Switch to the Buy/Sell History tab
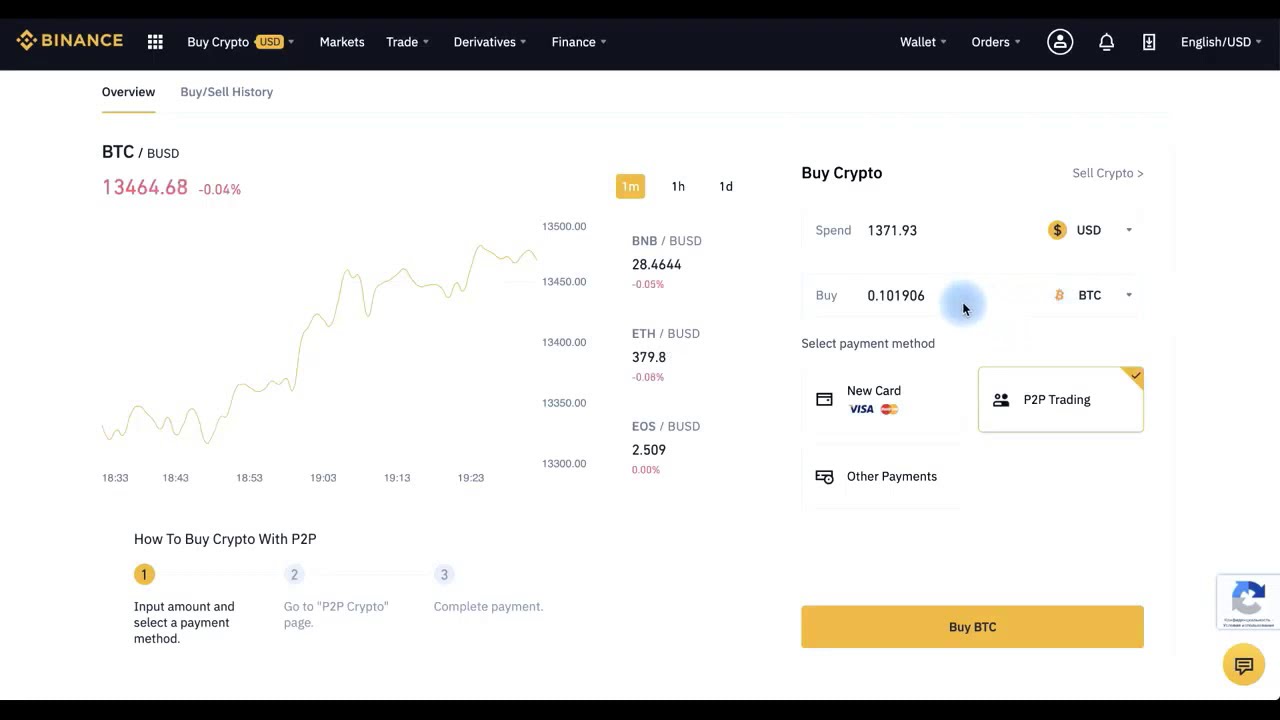The height and width of the screenshot is (720, 1280). 226,92
